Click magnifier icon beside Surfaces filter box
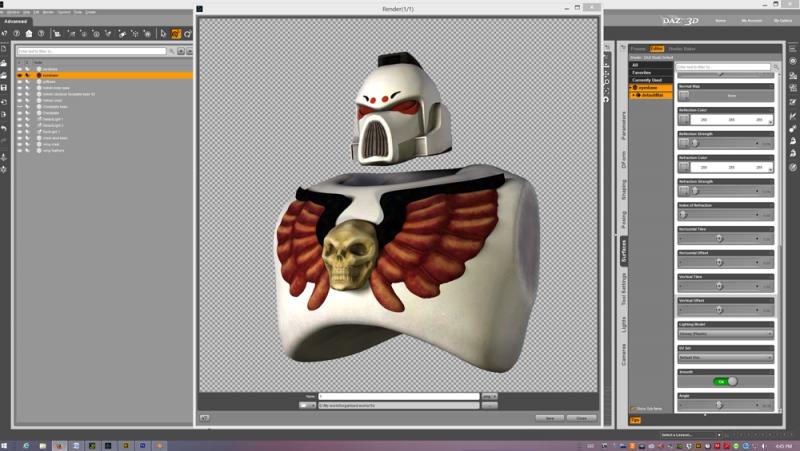Screen dimensions: 800x451 coord(776,67)
